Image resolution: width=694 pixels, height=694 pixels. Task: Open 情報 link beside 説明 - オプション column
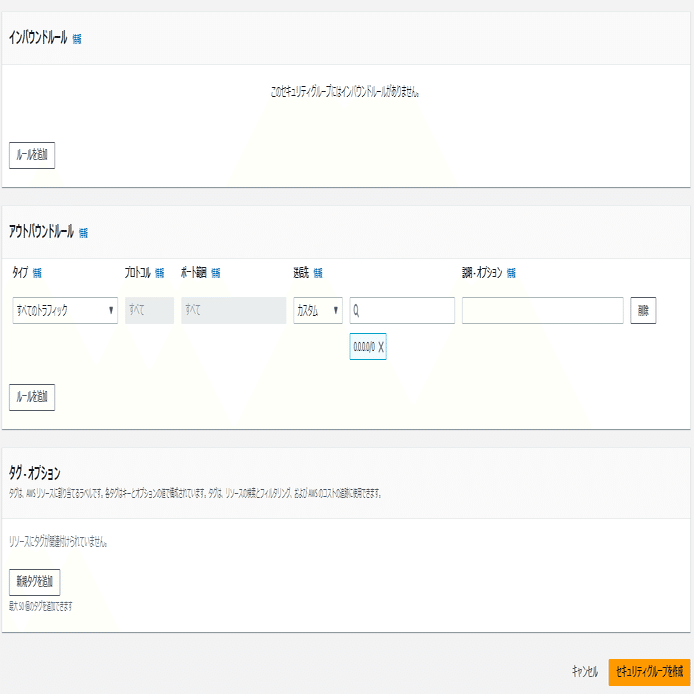[511, 274]
